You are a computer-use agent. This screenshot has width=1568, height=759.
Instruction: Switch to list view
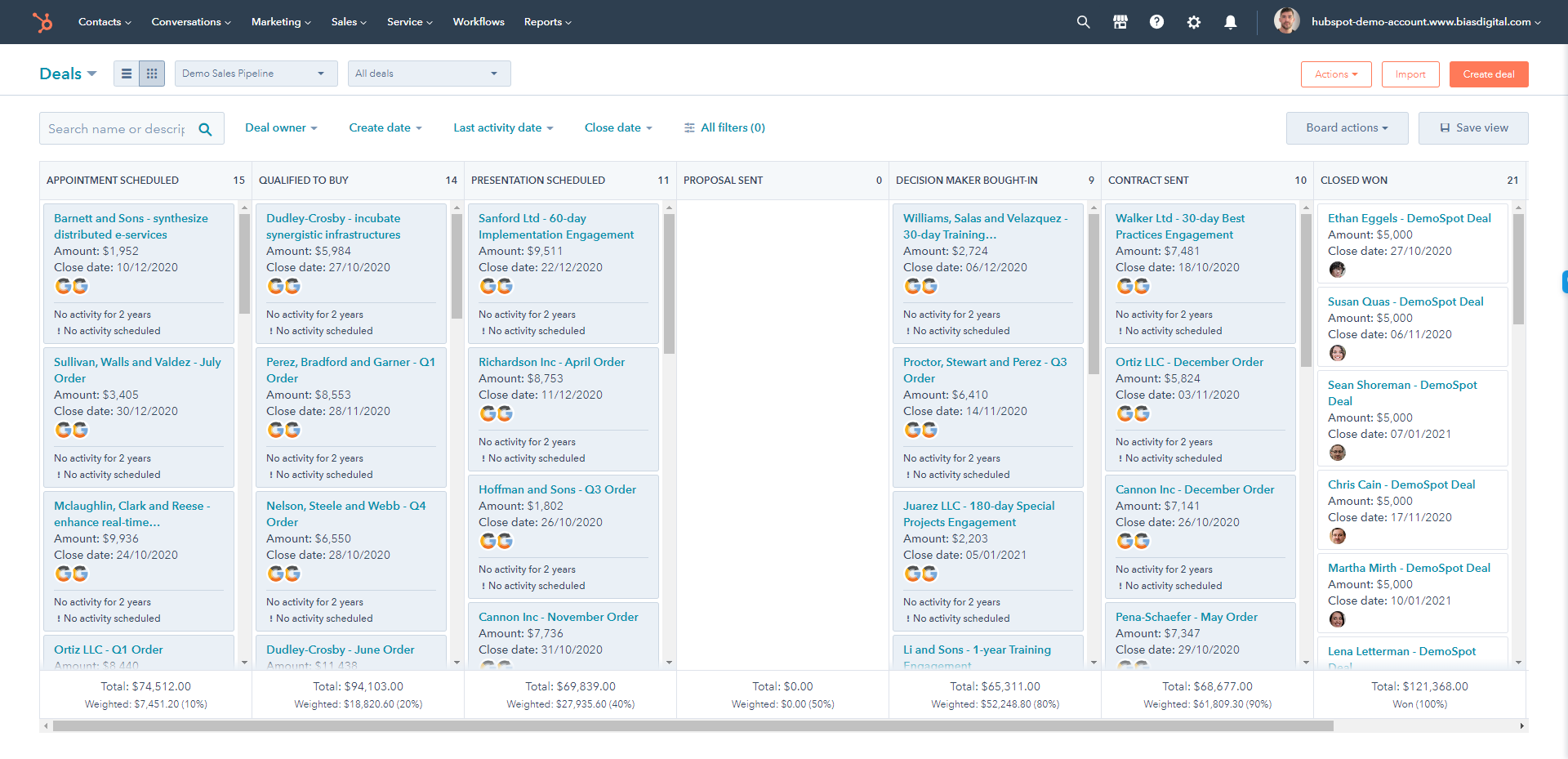tap(127, 74)
